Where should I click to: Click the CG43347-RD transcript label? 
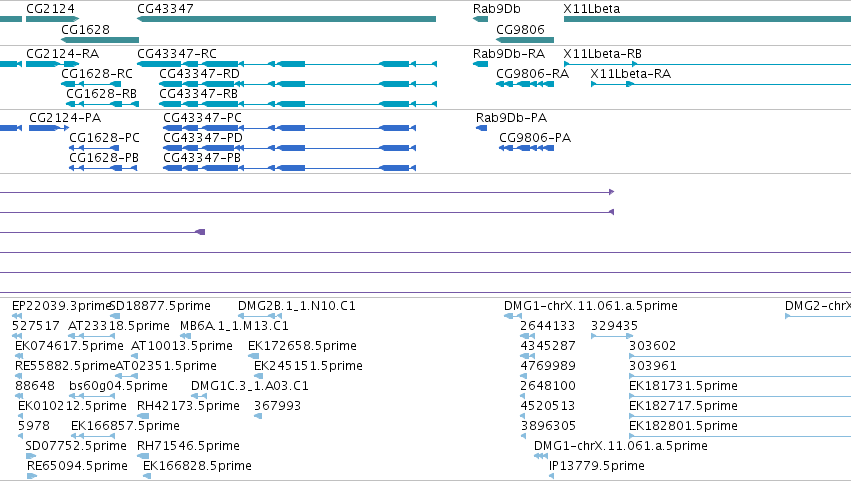[199, 73]
